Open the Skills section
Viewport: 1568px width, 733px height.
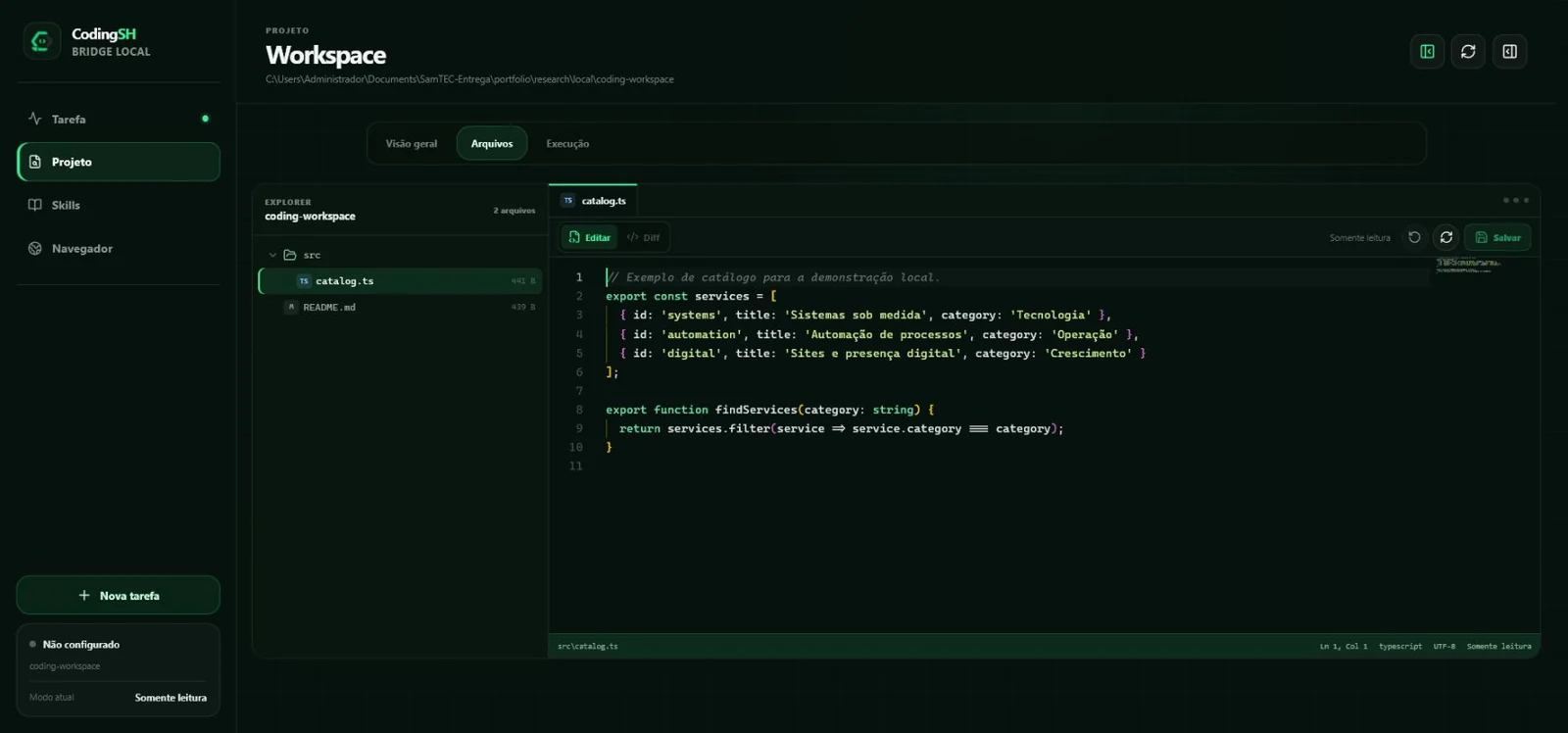118,205
